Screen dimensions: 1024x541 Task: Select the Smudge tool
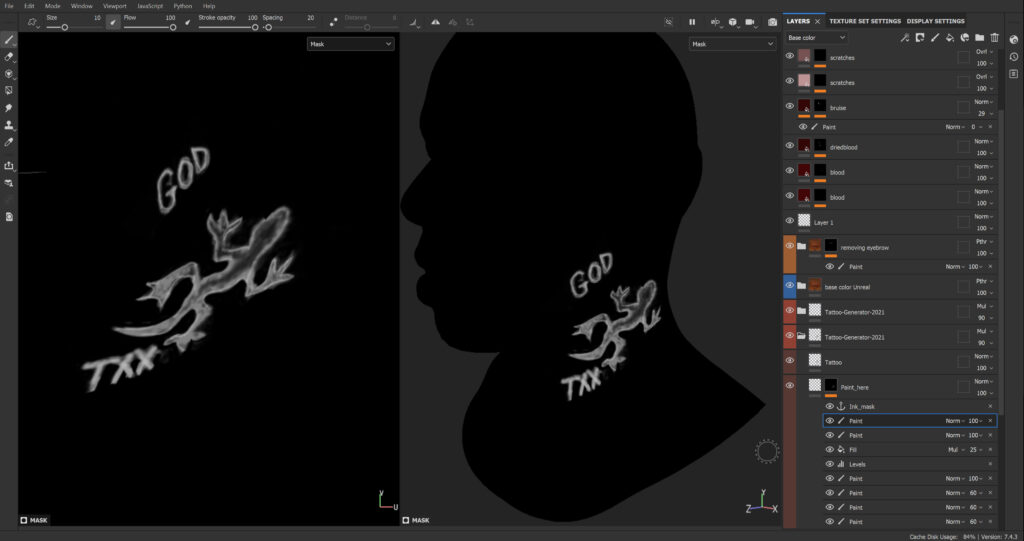click(9, 108)
